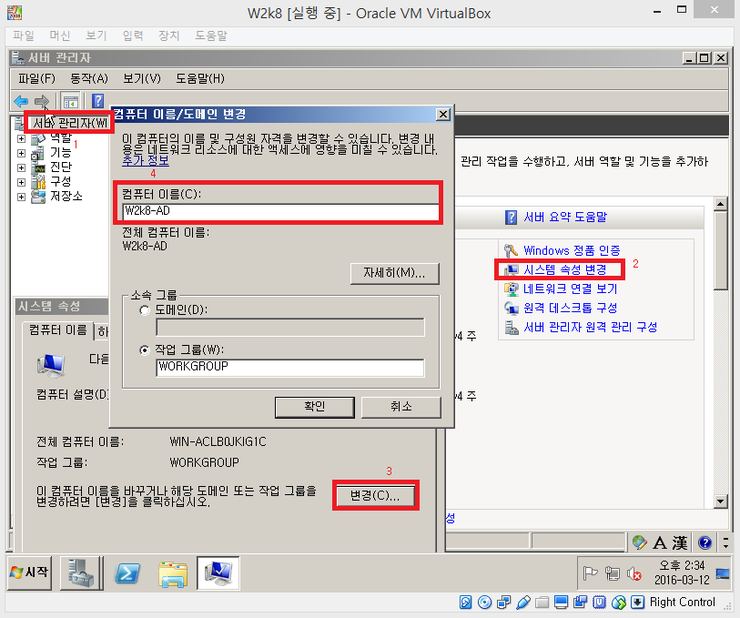Image resolution: width=740 pixels, height=618 pixels.
Task: Click the blue help icon in toolbar
Action: tap(97, 101)
